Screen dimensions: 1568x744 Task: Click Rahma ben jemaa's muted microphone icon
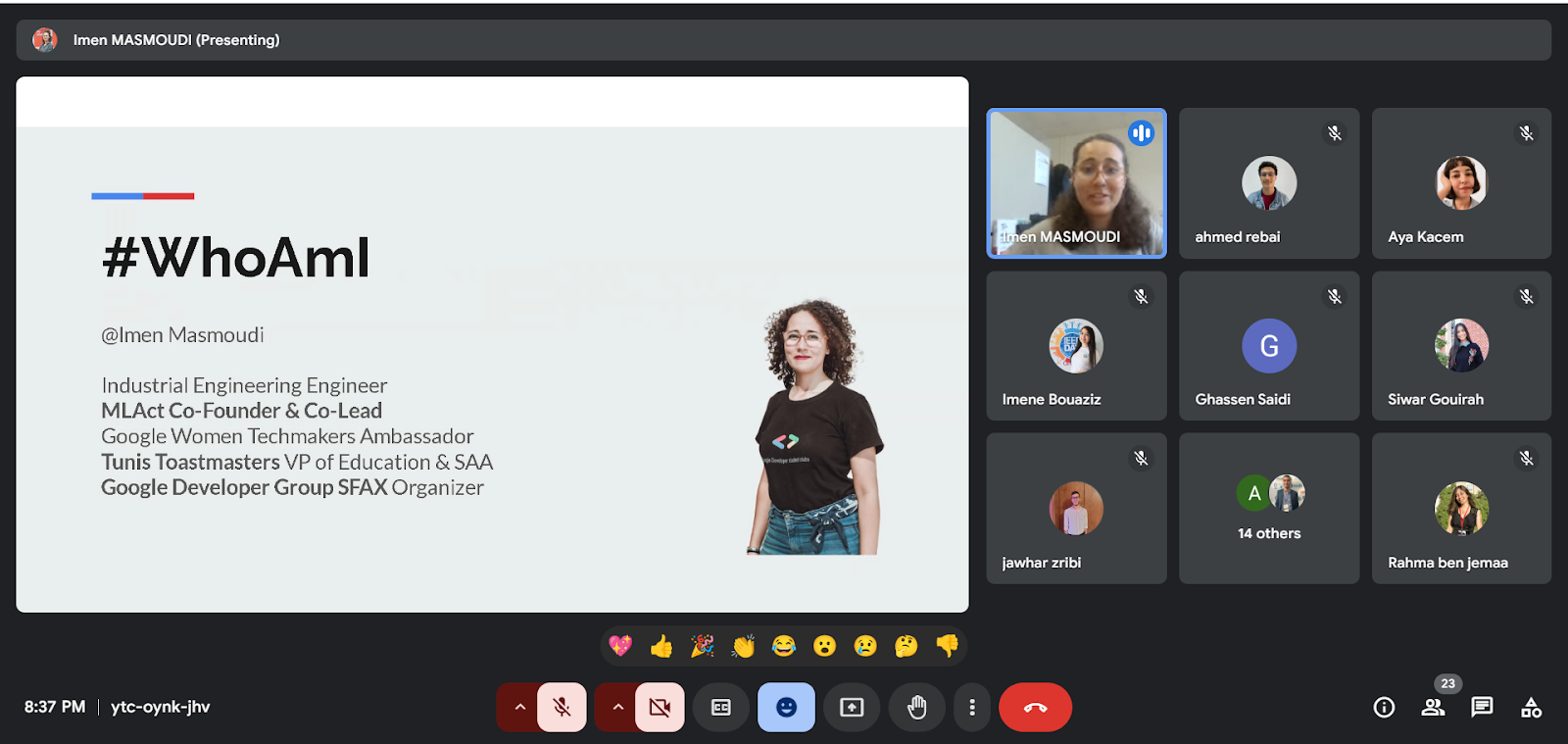pos(1527,458)
